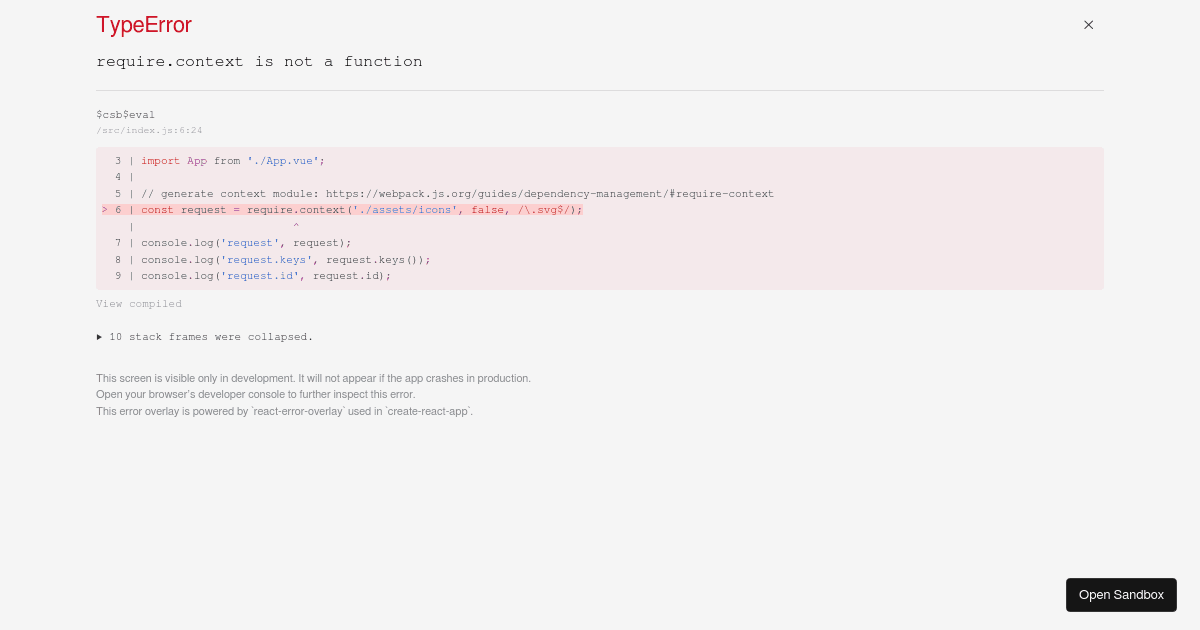Viewport: 1200px width, 630px height.
Task: Select the $csb$eval stack frame
Action: pos(125,114)
